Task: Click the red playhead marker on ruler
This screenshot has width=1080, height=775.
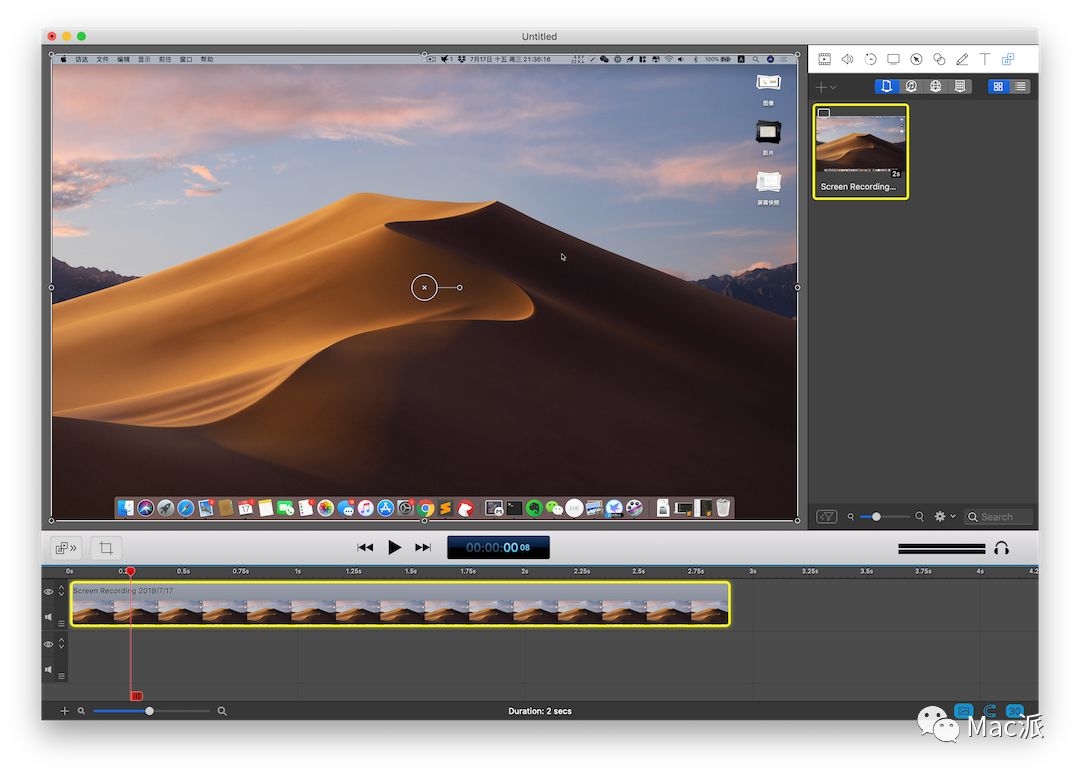Action: pyautogui.click(x=130, y=571)
